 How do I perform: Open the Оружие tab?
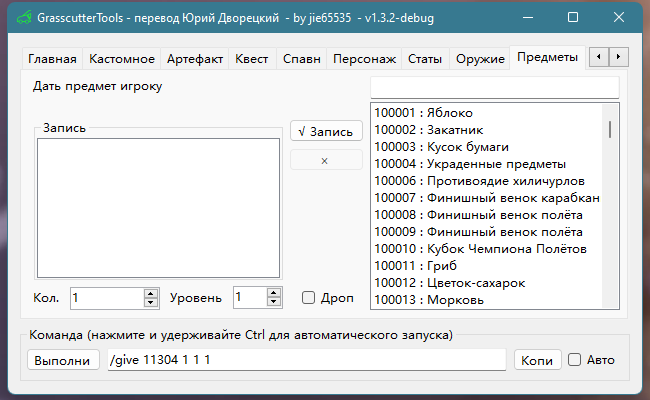480,59
